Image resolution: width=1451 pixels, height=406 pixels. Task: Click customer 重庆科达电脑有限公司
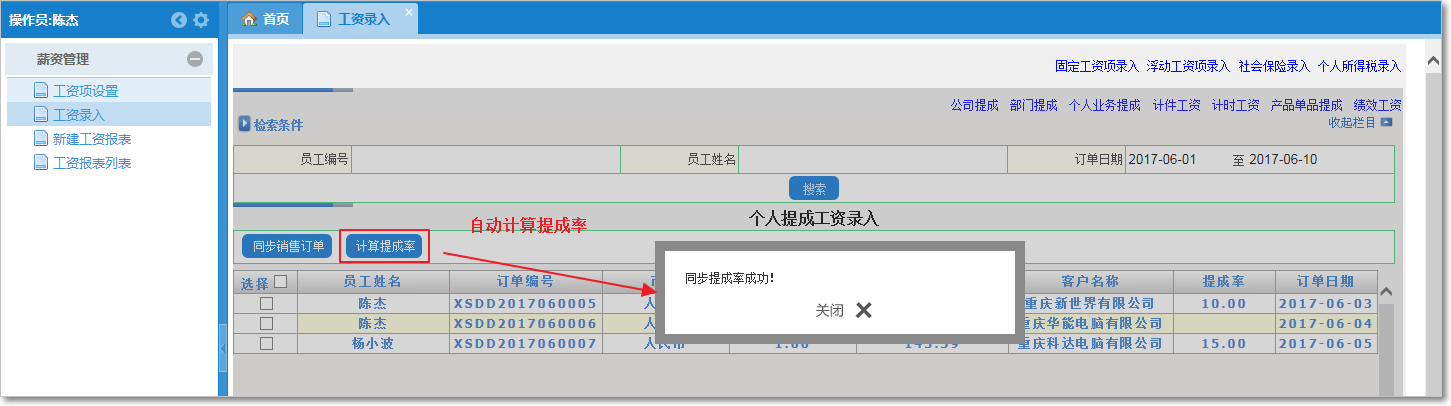point(1089,343)
